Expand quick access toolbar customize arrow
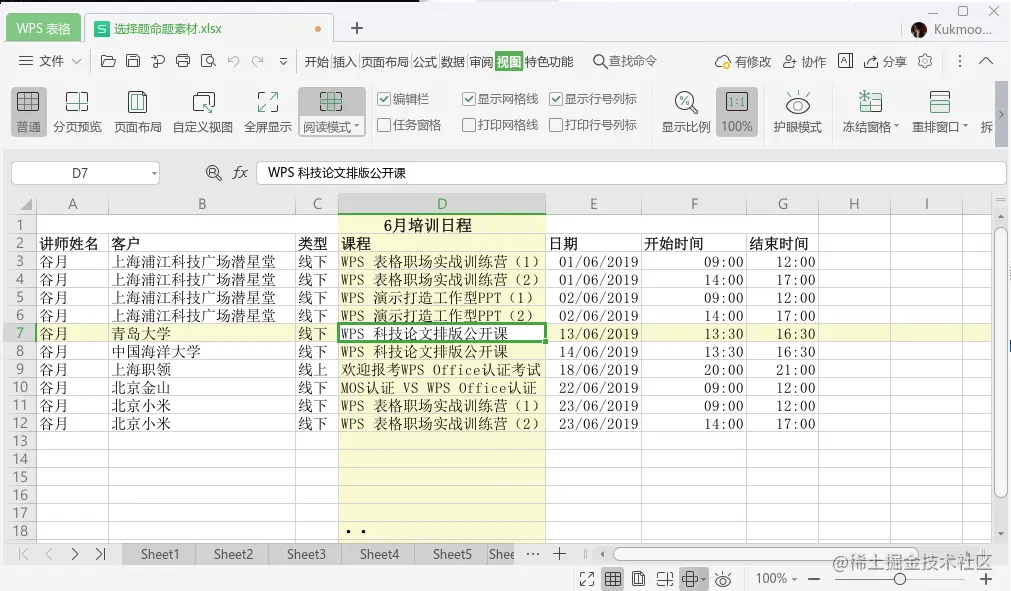Screen dimensions: 1011x591 coord(283,61)
